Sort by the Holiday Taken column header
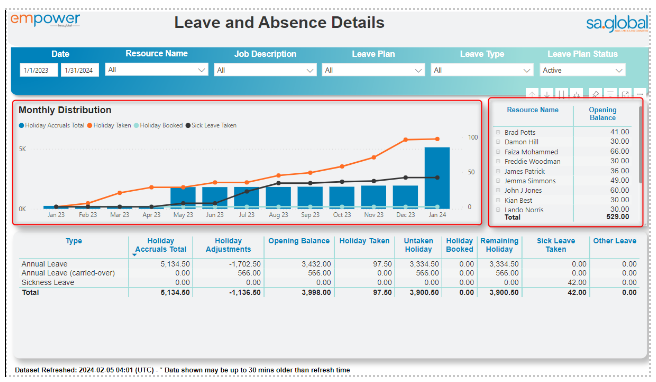 coord(364,241)
